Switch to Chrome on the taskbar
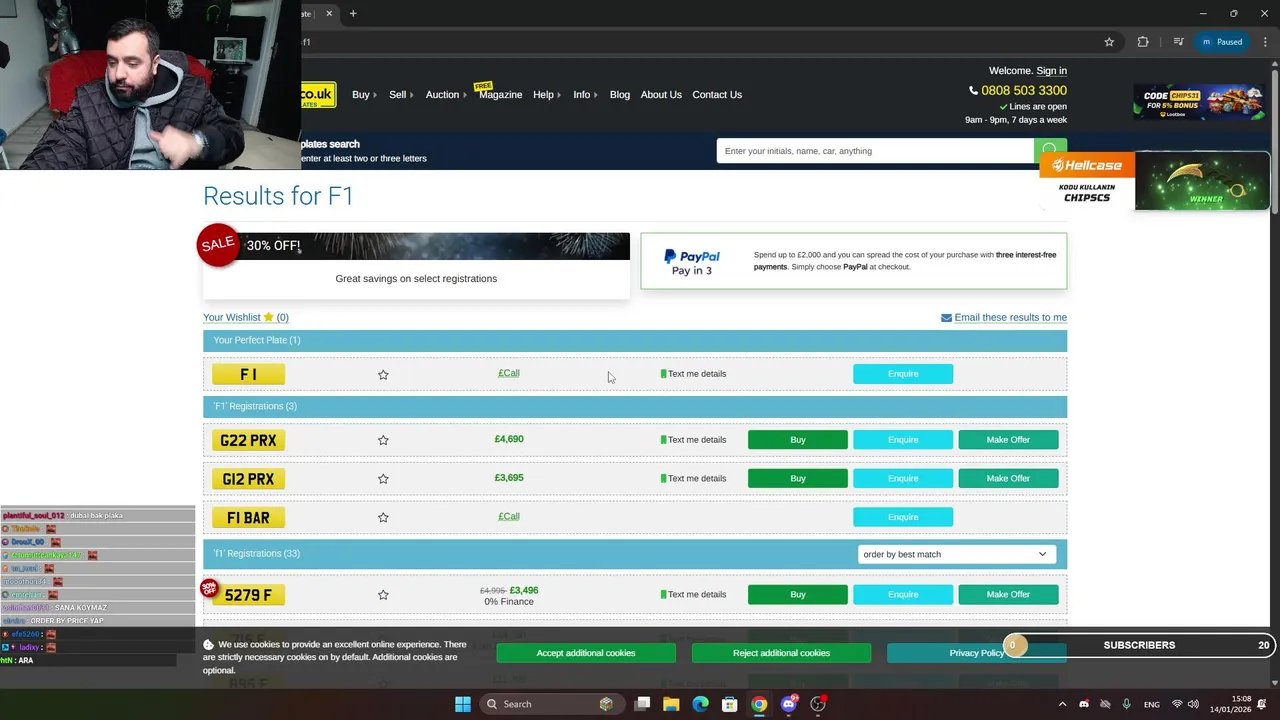Image resolution: width=1280 pixels, height=720 pixels. [x=759, y=704]
